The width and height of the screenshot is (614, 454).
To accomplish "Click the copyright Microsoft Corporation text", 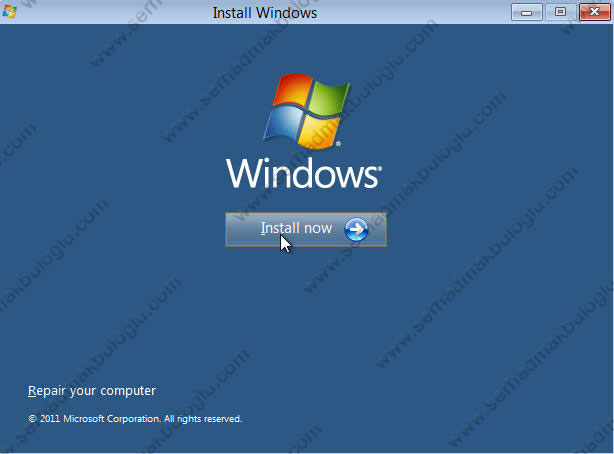I will 135,419.
